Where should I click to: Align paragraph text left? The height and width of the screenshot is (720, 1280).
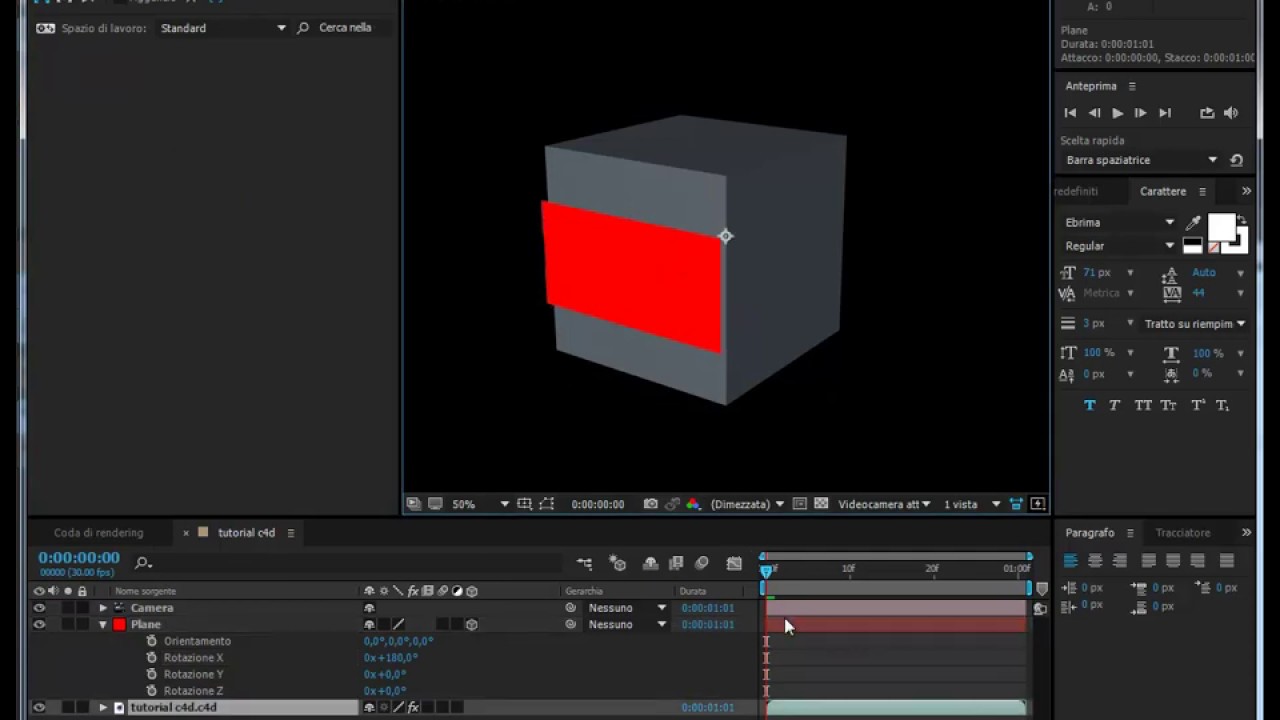1071,561
